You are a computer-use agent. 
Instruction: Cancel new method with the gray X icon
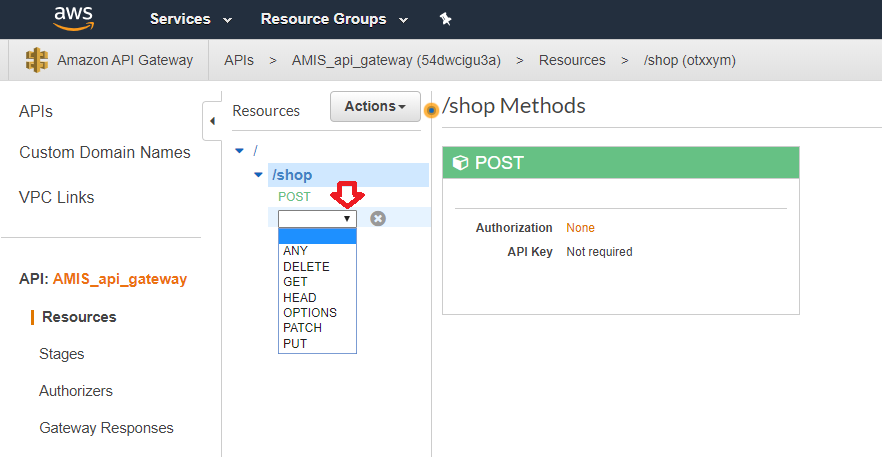click(x=378, y=218)
